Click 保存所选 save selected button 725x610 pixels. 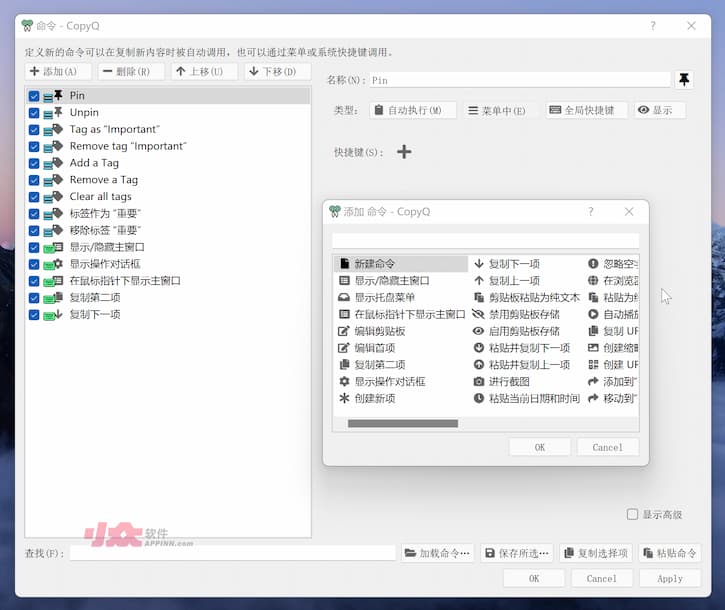pos(517,553)
